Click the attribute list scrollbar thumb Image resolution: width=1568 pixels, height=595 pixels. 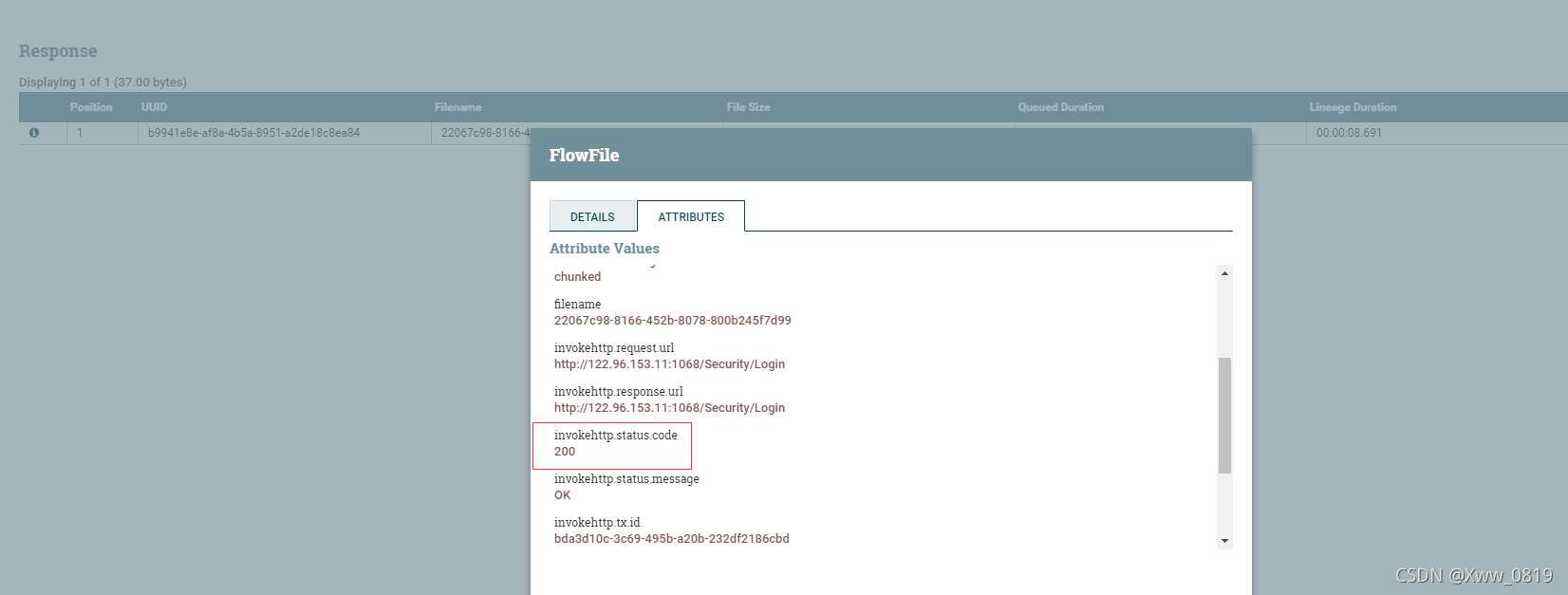point(1224,415)
